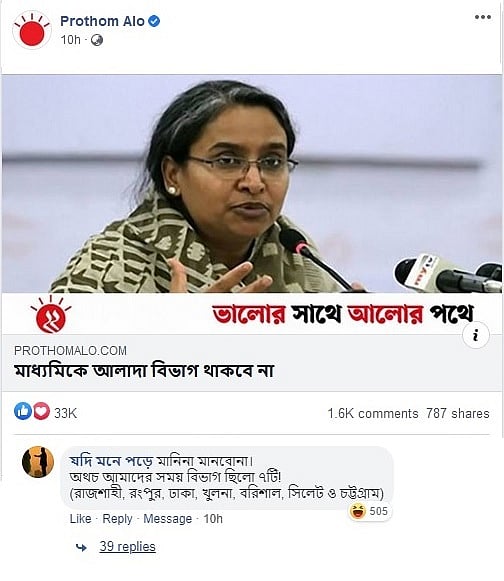Click the Prothom Alo red sun profile picture
The height and width of the screenshot is (581, 504).
pyautogui.click(x=32, y=30)
